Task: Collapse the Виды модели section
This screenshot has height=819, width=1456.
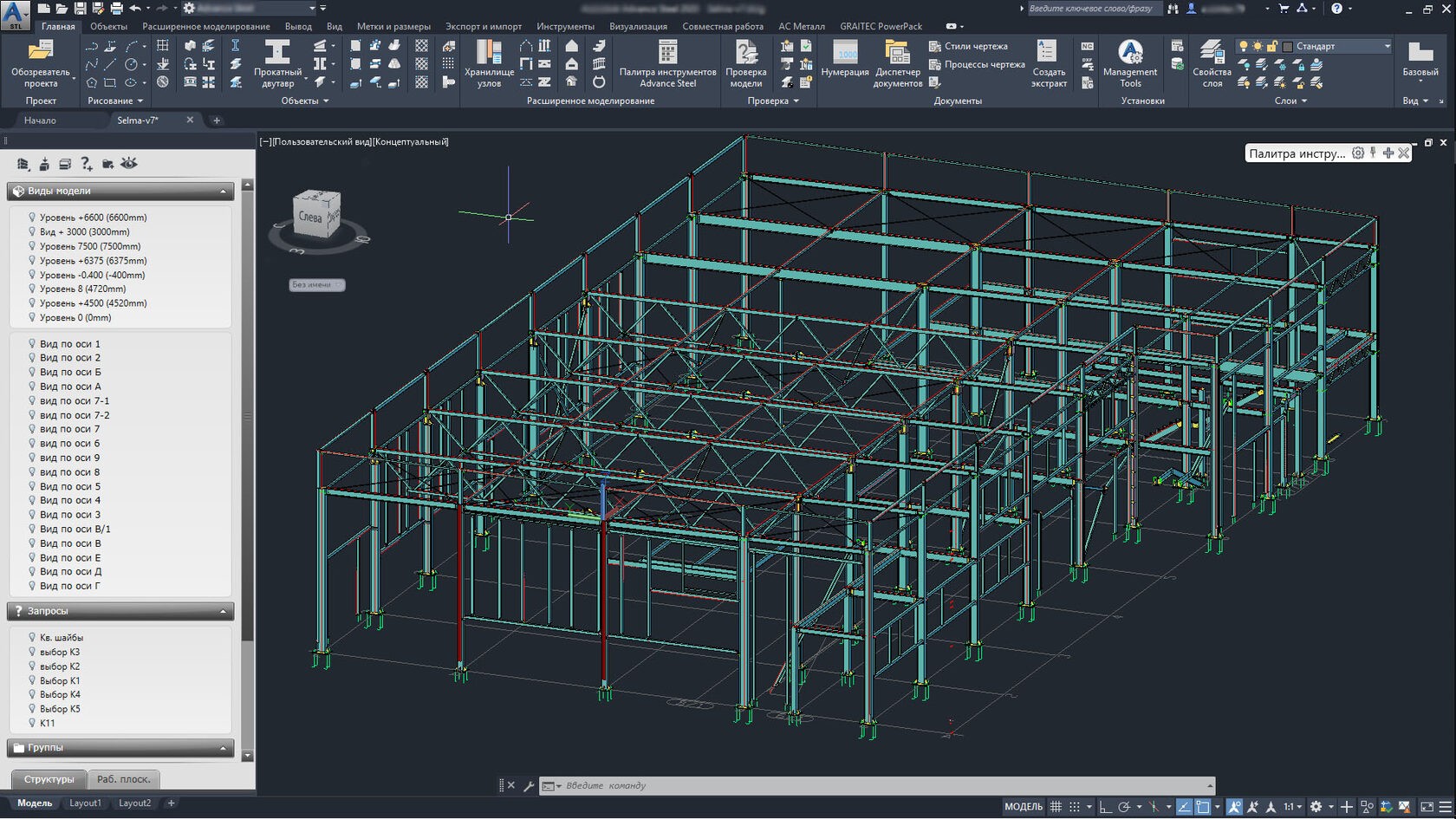Action: [x=223, y=192]
